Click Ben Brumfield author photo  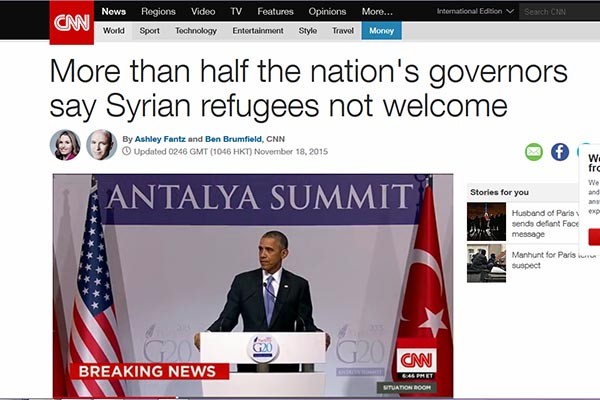click(101, 145)
